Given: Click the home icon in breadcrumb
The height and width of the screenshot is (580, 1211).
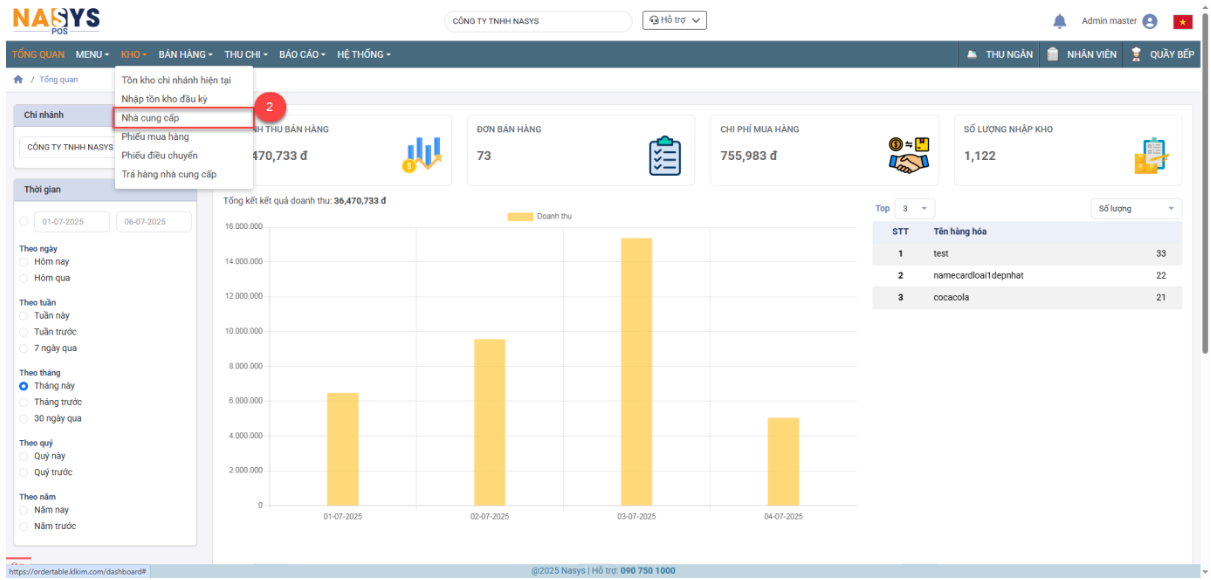Looking at the screenshot, I should point(18,79).
